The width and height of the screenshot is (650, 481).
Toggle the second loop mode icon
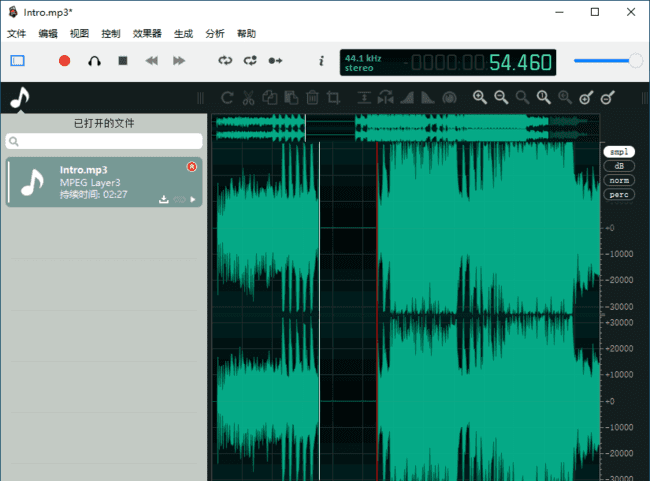250,61
